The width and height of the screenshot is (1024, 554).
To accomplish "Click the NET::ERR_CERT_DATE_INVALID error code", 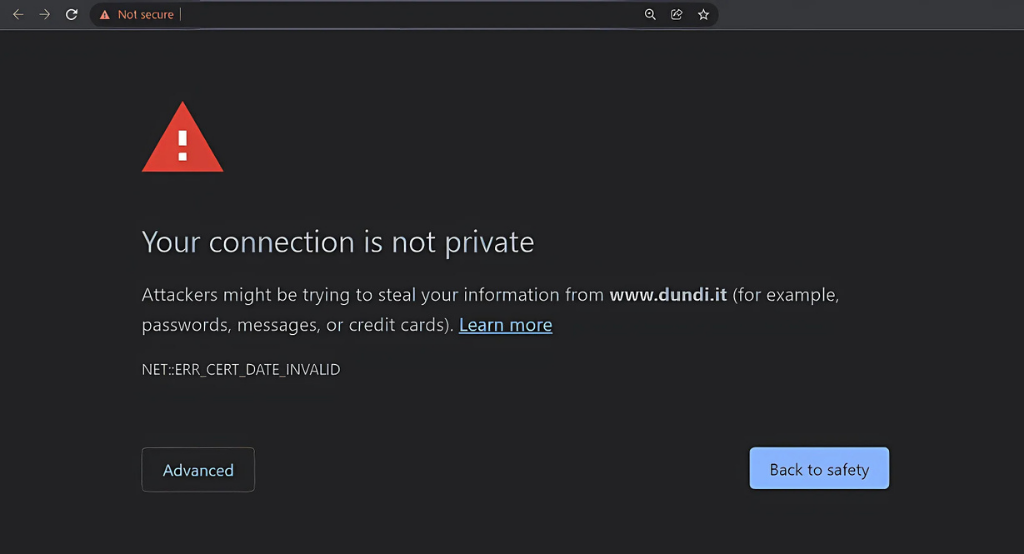I will 241,370.
